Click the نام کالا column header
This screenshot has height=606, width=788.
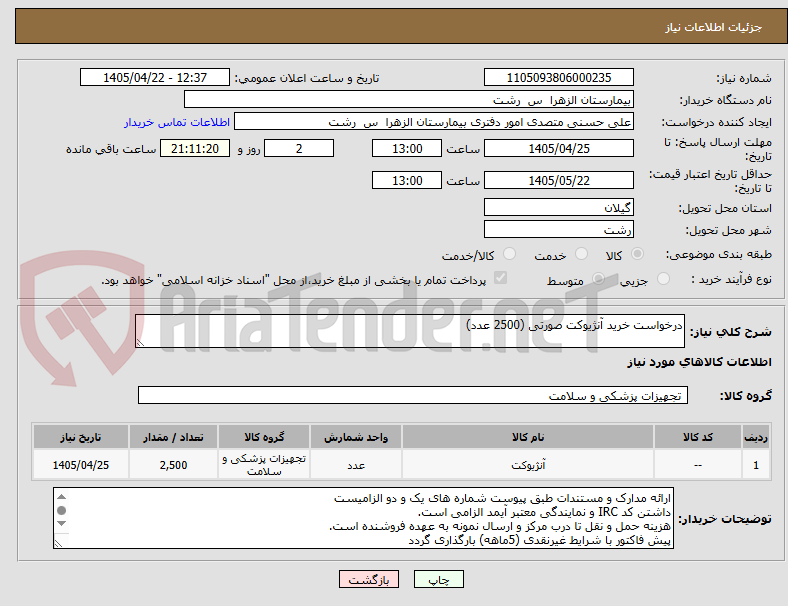(x=528, y=437)
